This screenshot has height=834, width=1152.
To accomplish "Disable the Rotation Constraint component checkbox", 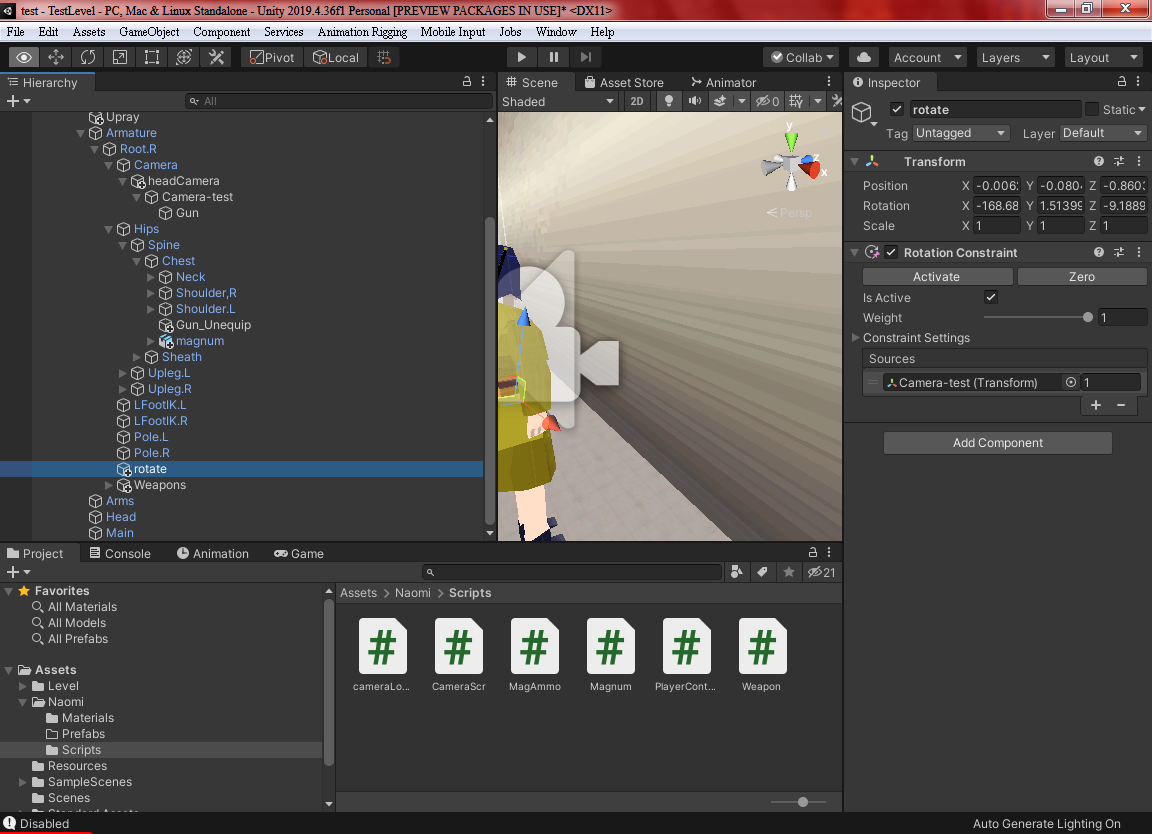I will tap(891, 253).
